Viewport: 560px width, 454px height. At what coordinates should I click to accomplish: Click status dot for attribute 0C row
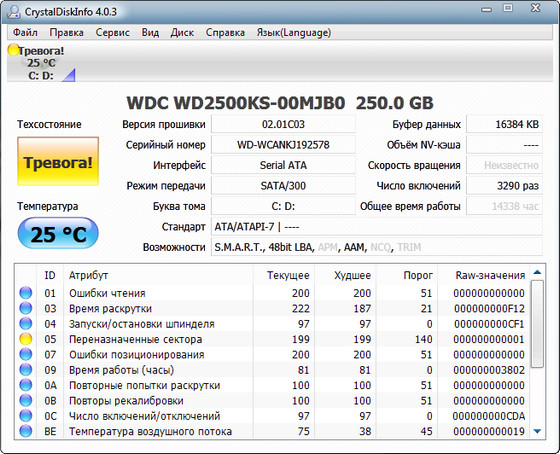(x=26, y=416)
